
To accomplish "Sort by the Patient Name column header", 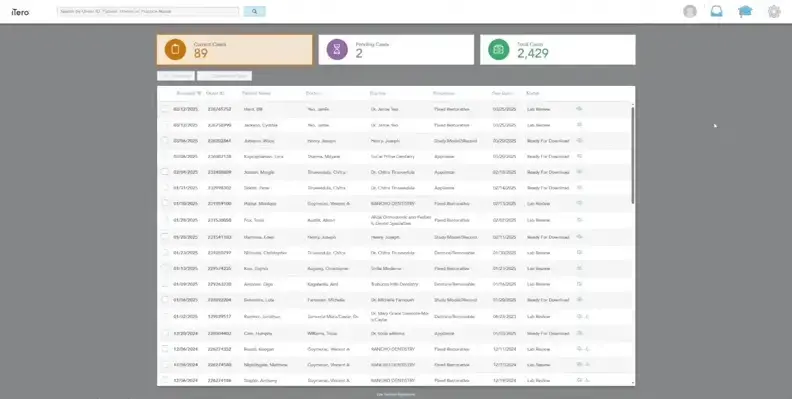I will (x=257, y=93).
